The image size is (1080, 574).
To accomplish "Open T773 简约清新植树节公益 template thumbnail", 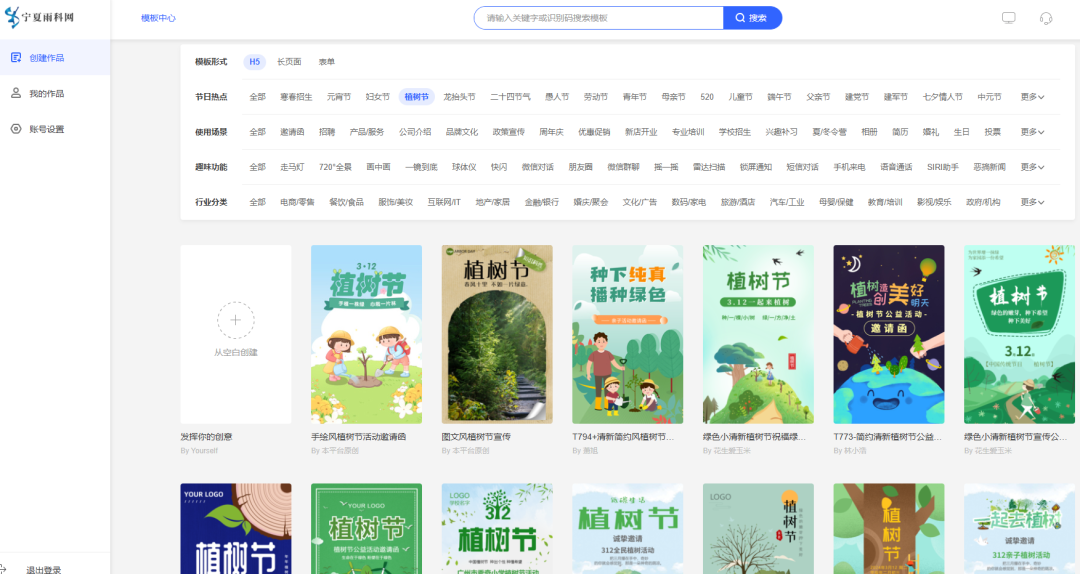I will 889,334.
